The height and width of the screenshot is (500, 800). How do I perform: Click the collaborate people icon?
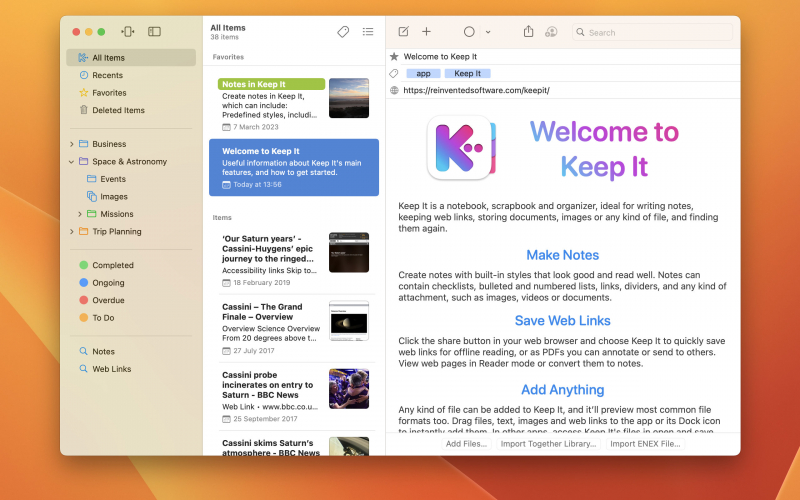(x=551, y=32)
